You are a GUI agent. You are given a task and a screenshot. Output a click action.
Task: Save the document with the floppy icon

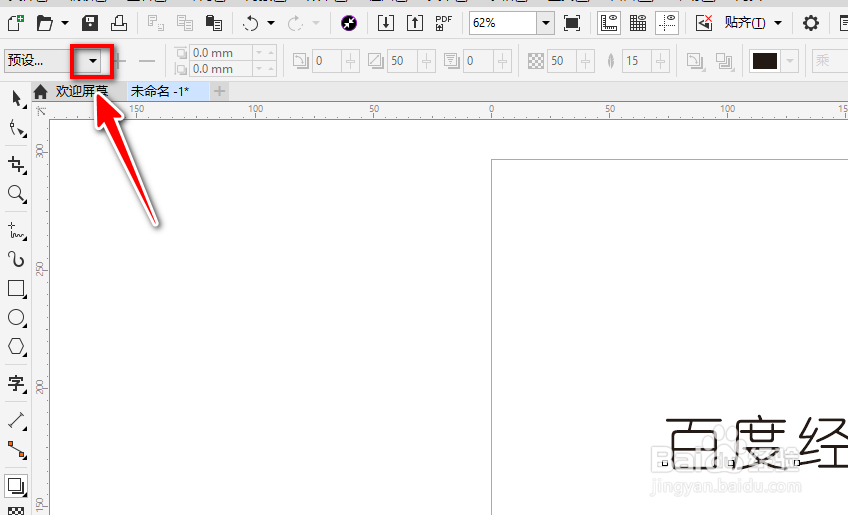point(90,23)
